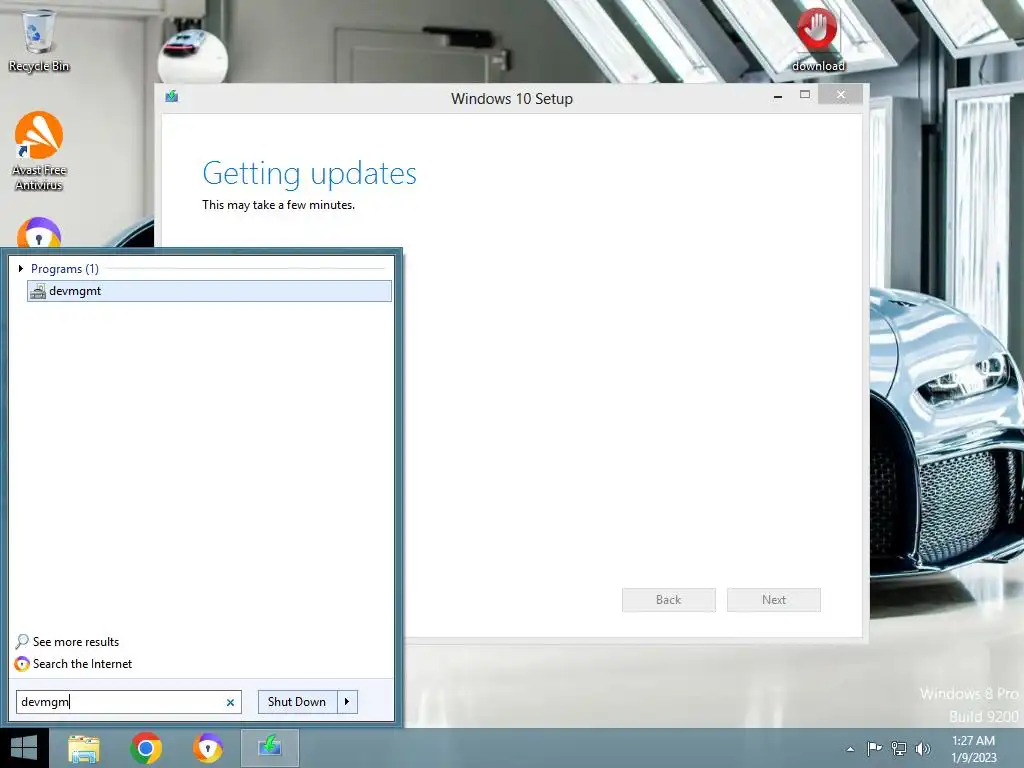The width and height of the screenshot is (1024, 768).
Task: Open Action Center flag icon in tray
Action: point(874,748)
